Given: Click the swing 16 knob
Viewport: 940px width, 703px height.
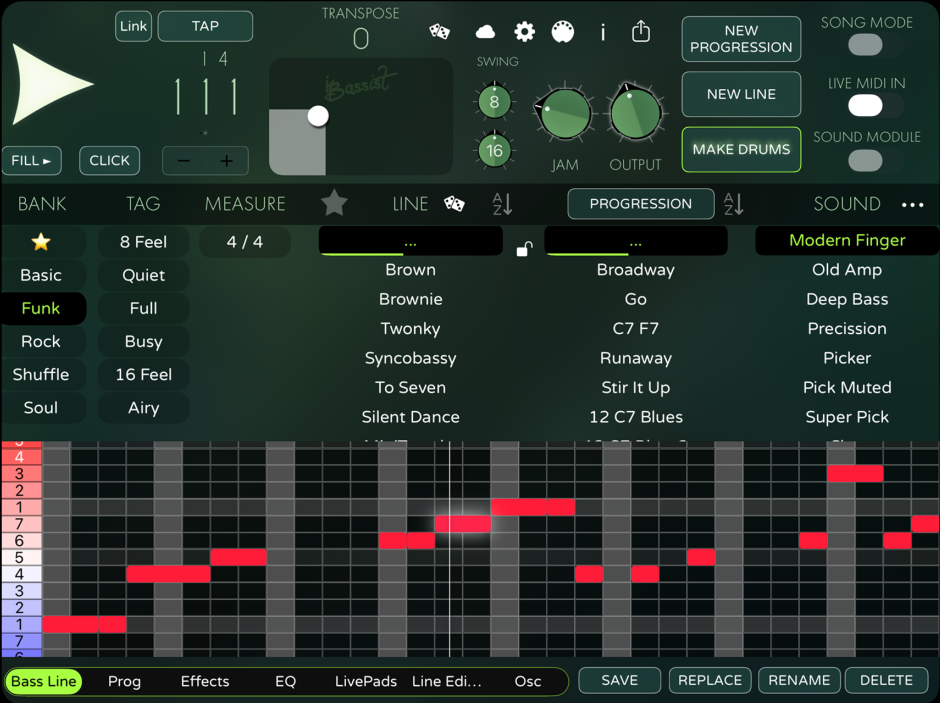Looking at the screenshot, I should tap(494, 150).
